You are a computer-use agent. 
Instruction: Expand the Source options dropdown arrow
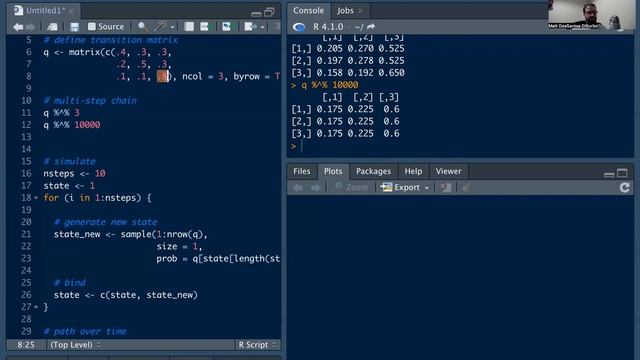pos(262,27)
